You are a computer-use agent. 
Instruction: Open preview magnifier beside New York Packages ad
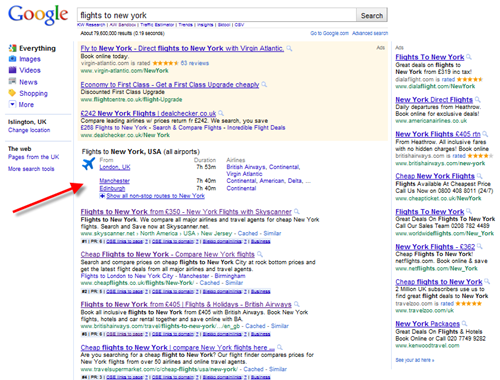(465, 324)
